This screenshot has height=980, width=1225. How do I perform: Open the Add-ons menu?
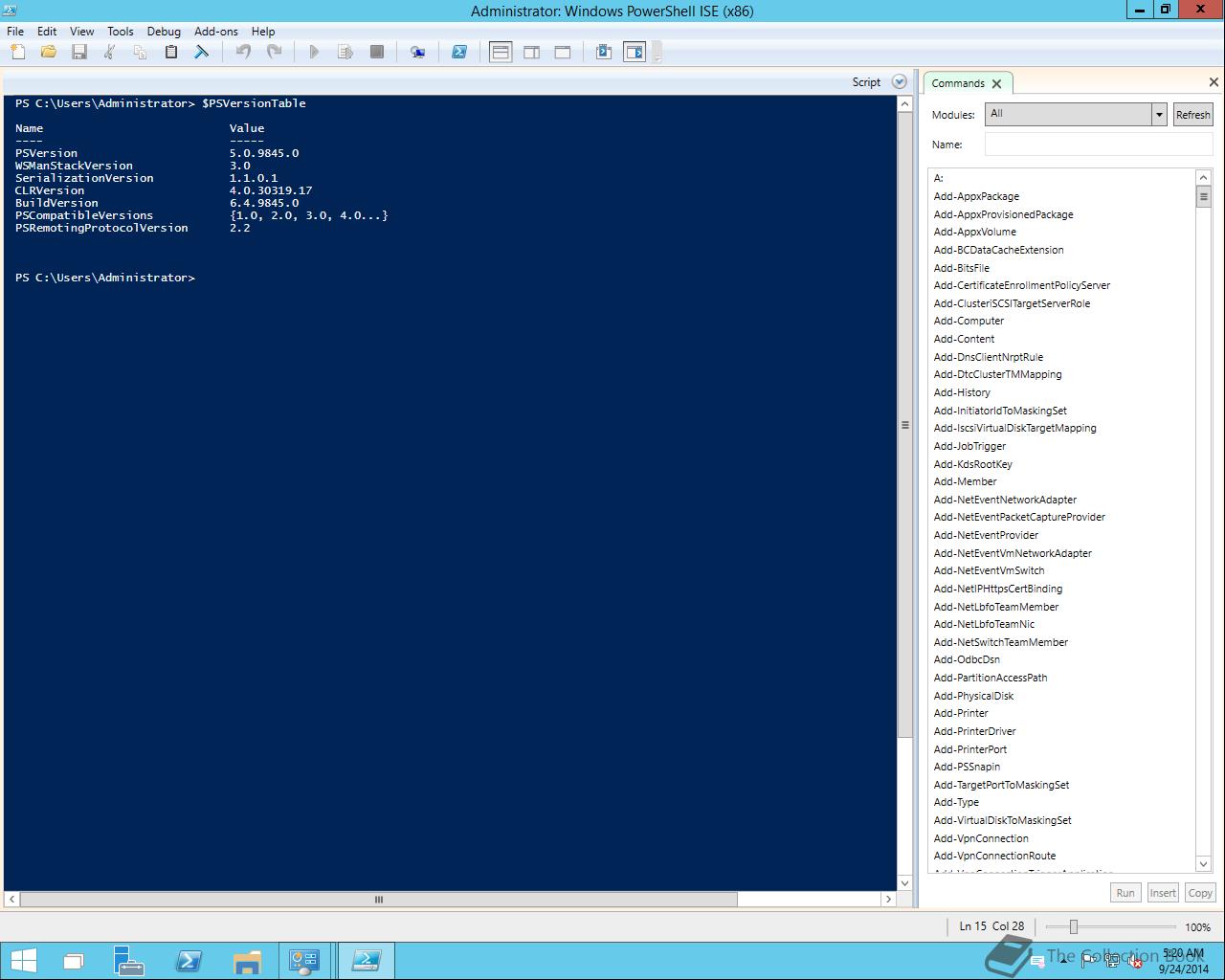[x=216, y=31]
